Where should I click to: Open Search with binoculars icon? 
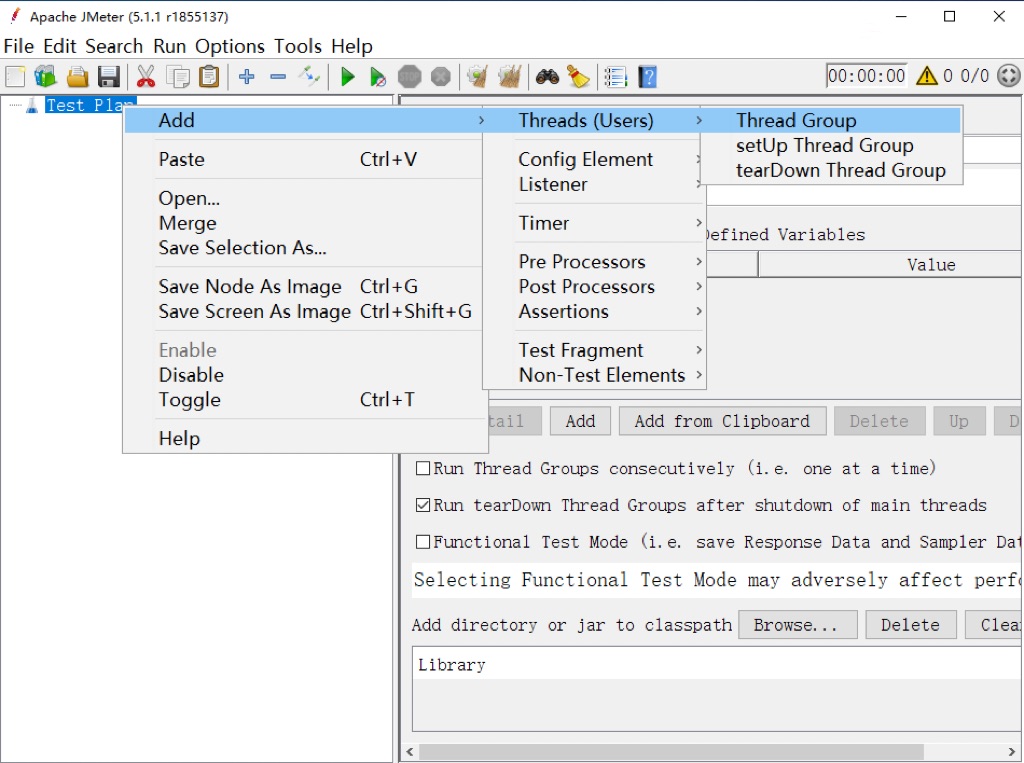(x=547, y=76)
